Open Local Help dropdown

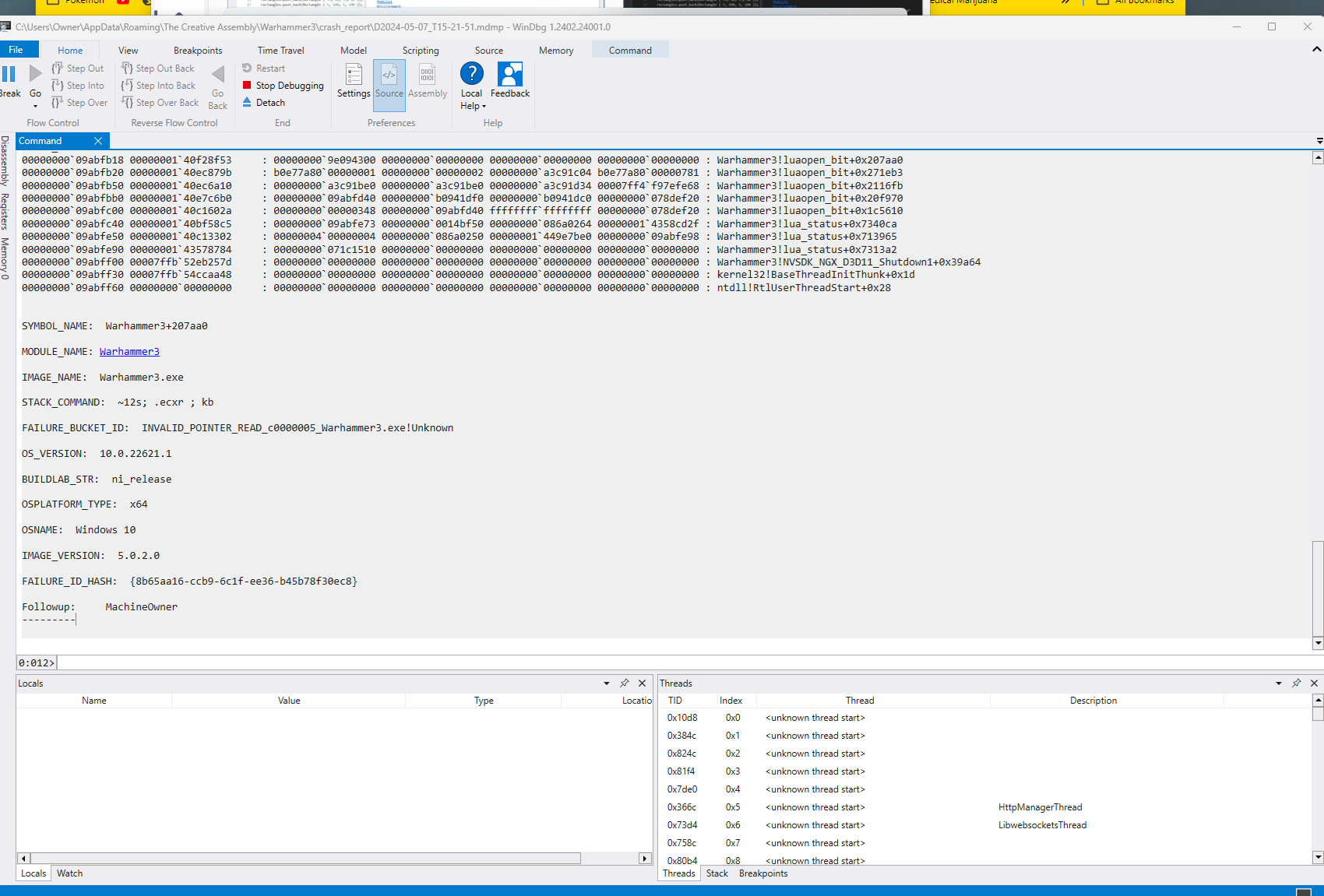472,100
